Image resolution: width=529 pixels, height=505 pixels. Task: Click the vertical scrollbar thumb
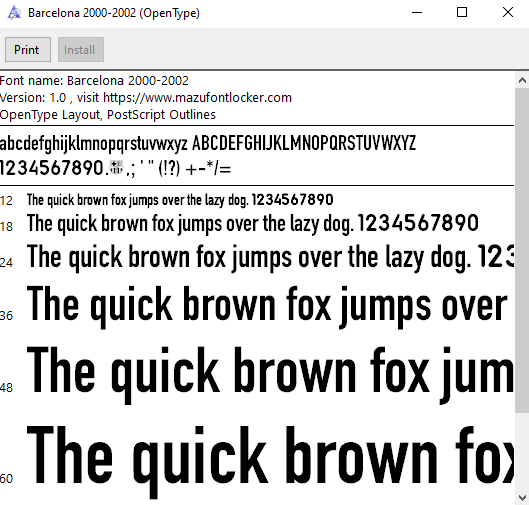(522, 250)
